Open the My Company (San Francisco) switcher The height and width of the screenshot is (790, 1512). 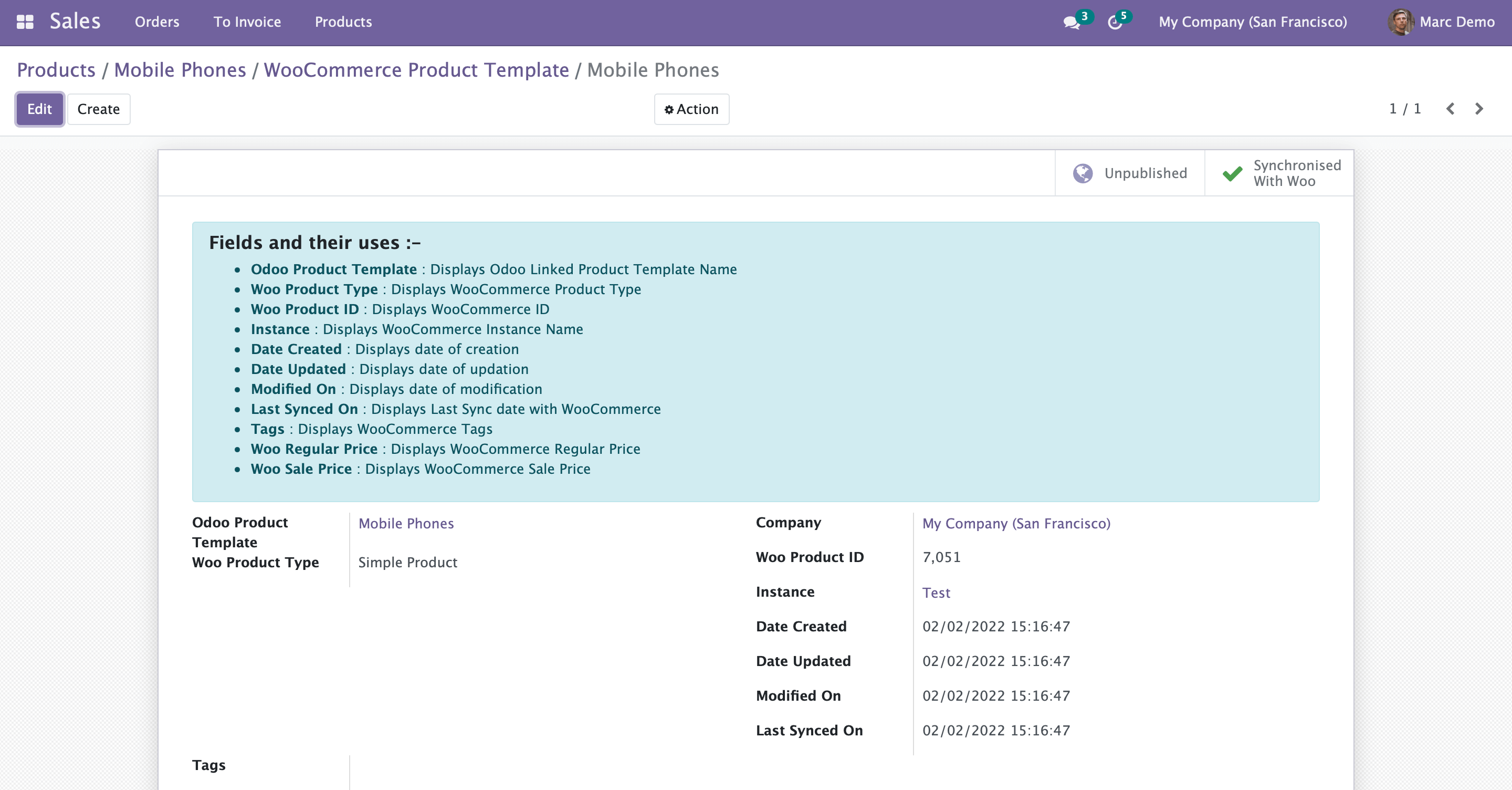pos(1253,22)
